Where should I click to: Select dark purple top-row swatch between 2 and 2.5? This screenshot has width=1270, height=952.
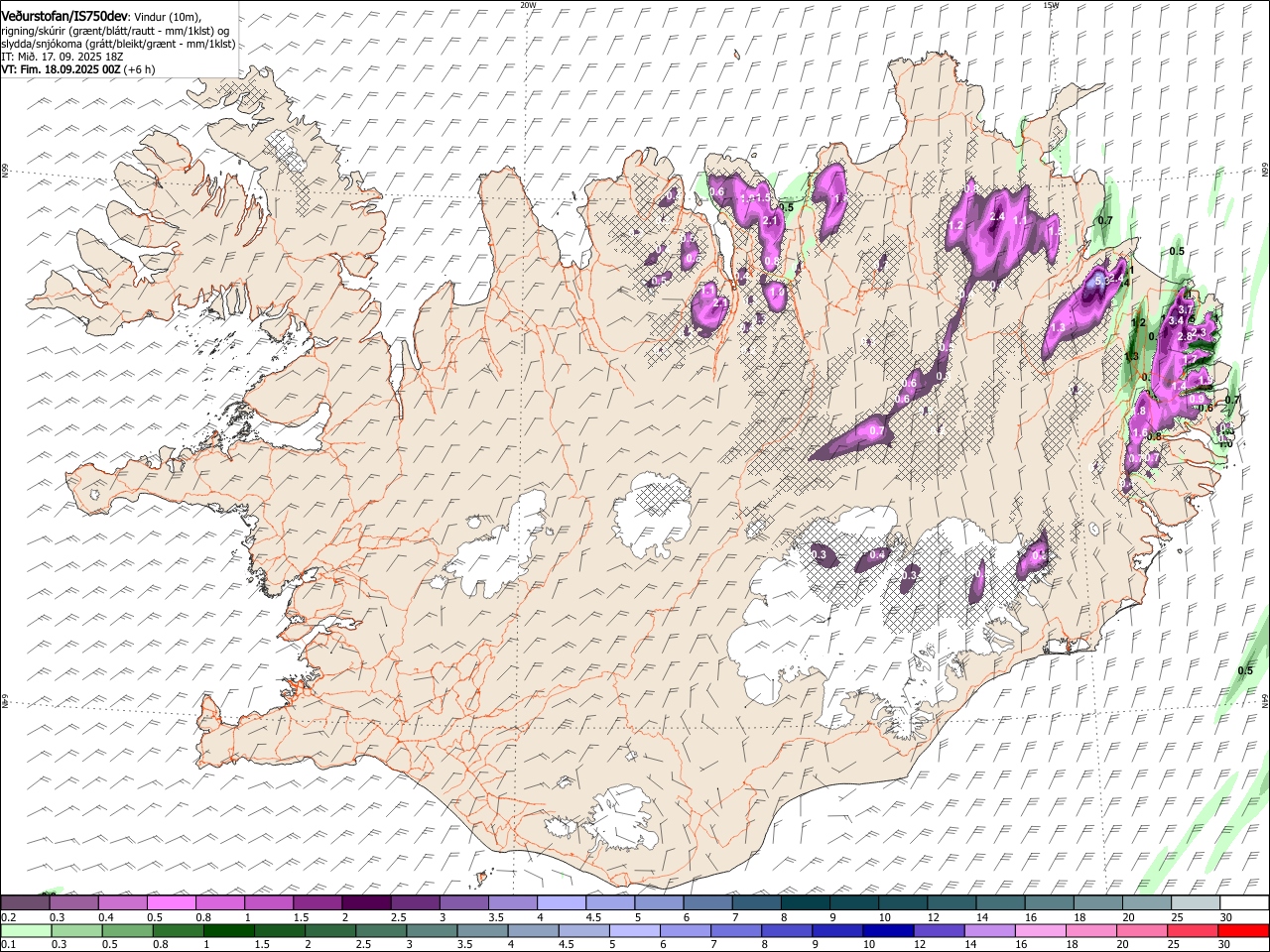366,903
